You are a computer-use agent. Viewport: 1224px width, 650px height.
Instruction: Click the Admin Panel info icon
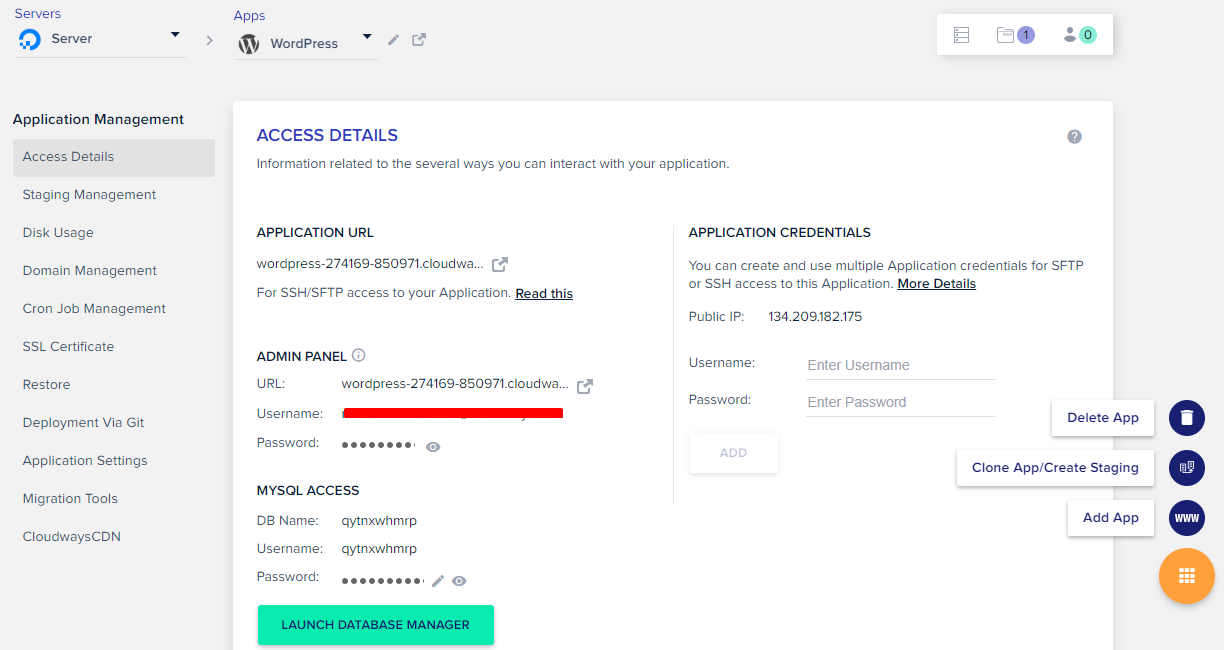359,355
